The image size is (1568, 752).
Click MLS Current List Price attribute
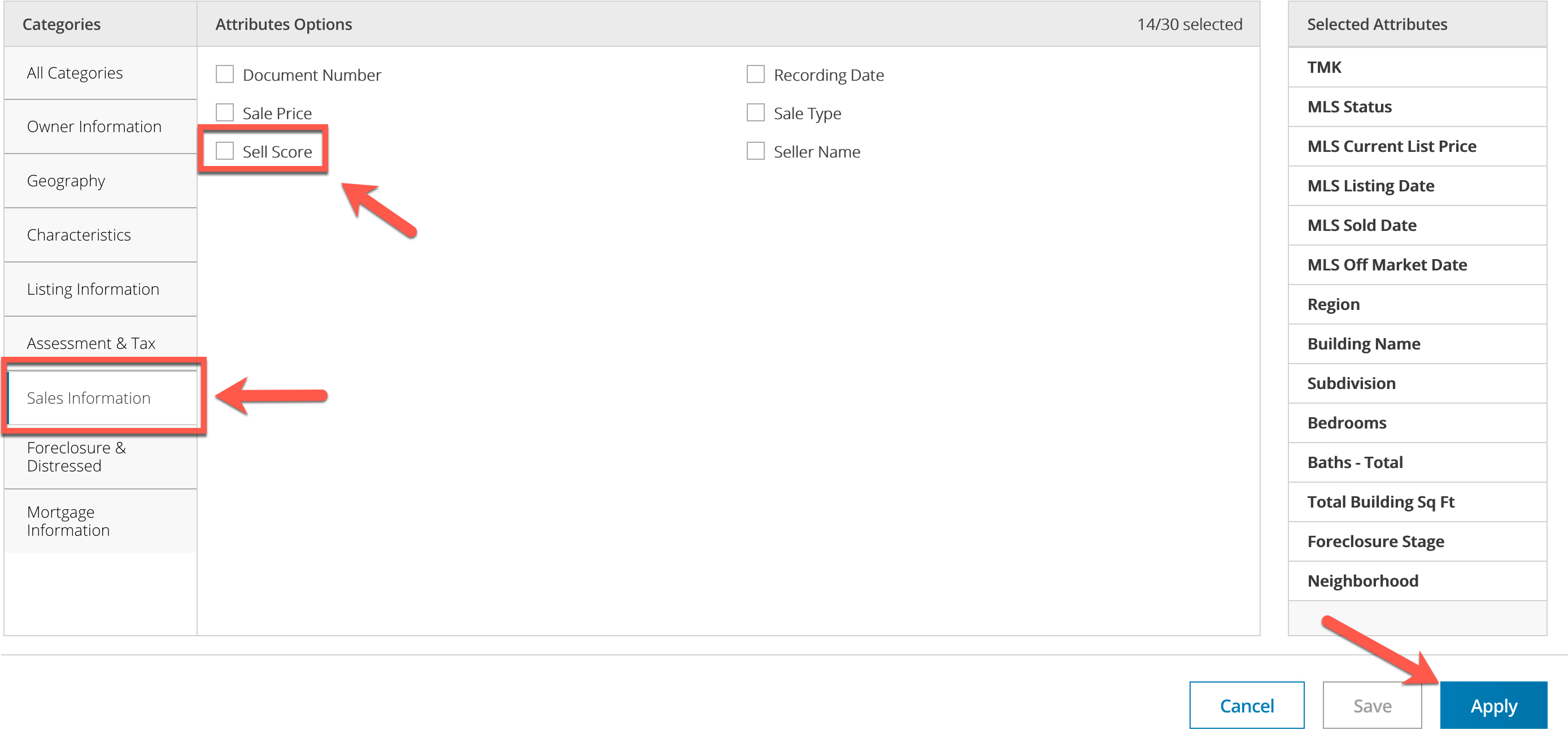pos(1391,146)
